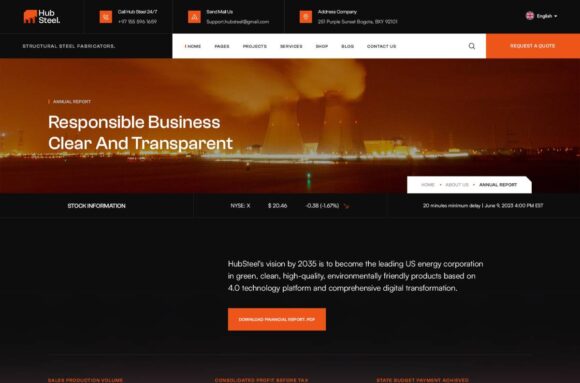Go to the Shop menu item
Viewport: 580px width, 383px height.
point(321,46)
